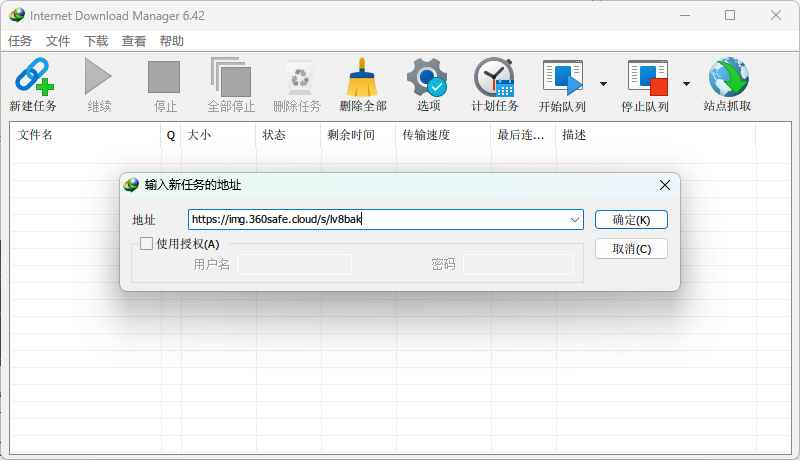Click the 开始队列 start queue icon
800x460 pixels.
[x=563, y=78]
